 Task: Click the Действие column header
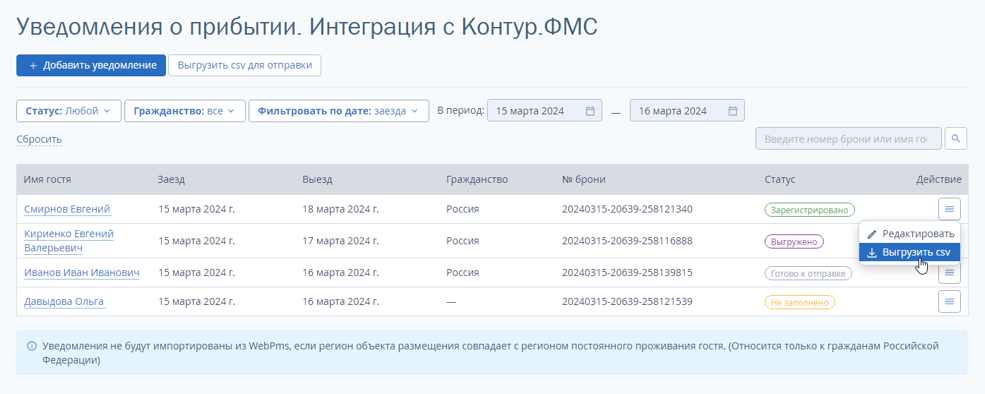939,180
